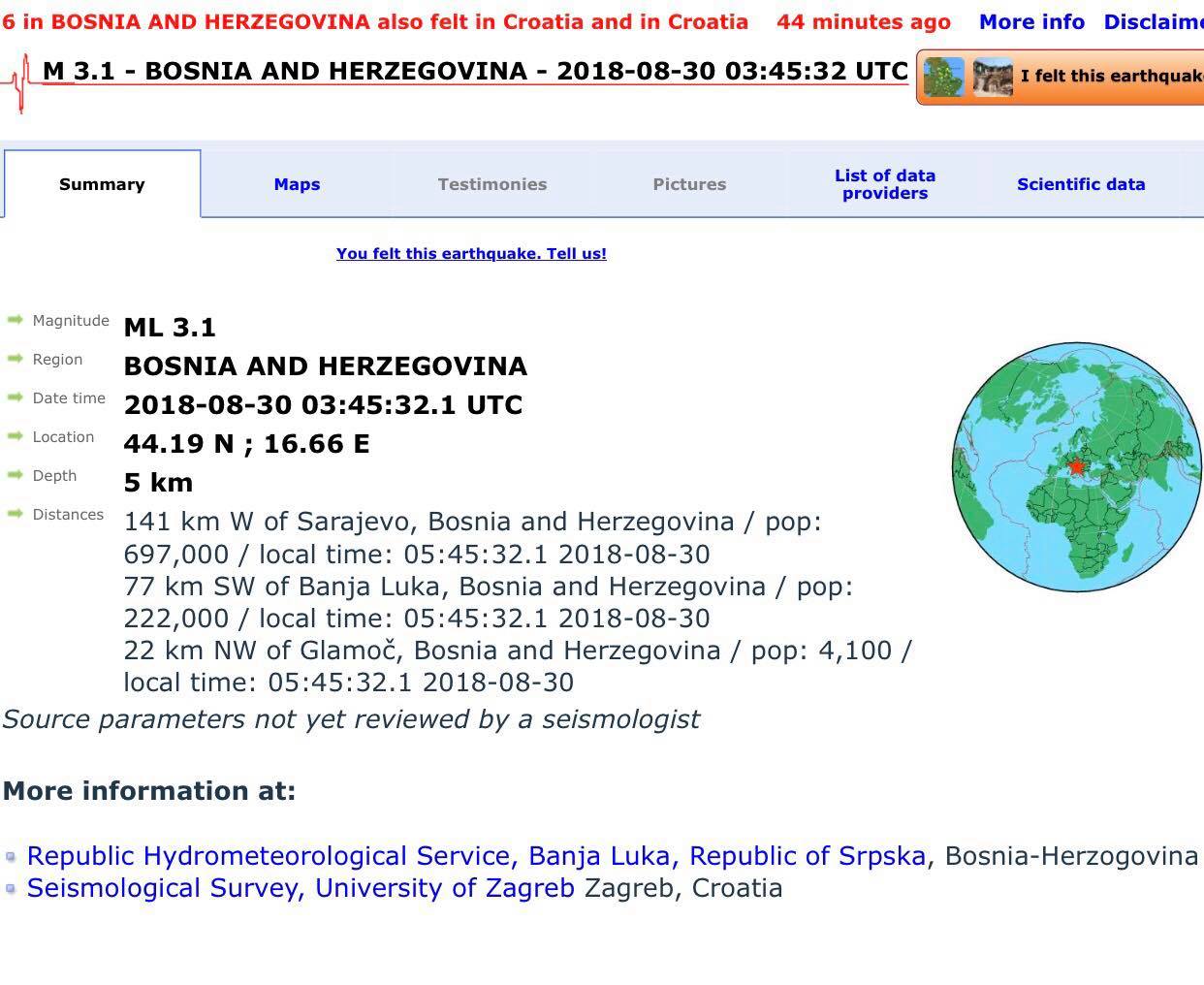The width and height of the screenshot is (1204, 985).
Task: Click the green arrow beside Location
Action: coord(15,436)
